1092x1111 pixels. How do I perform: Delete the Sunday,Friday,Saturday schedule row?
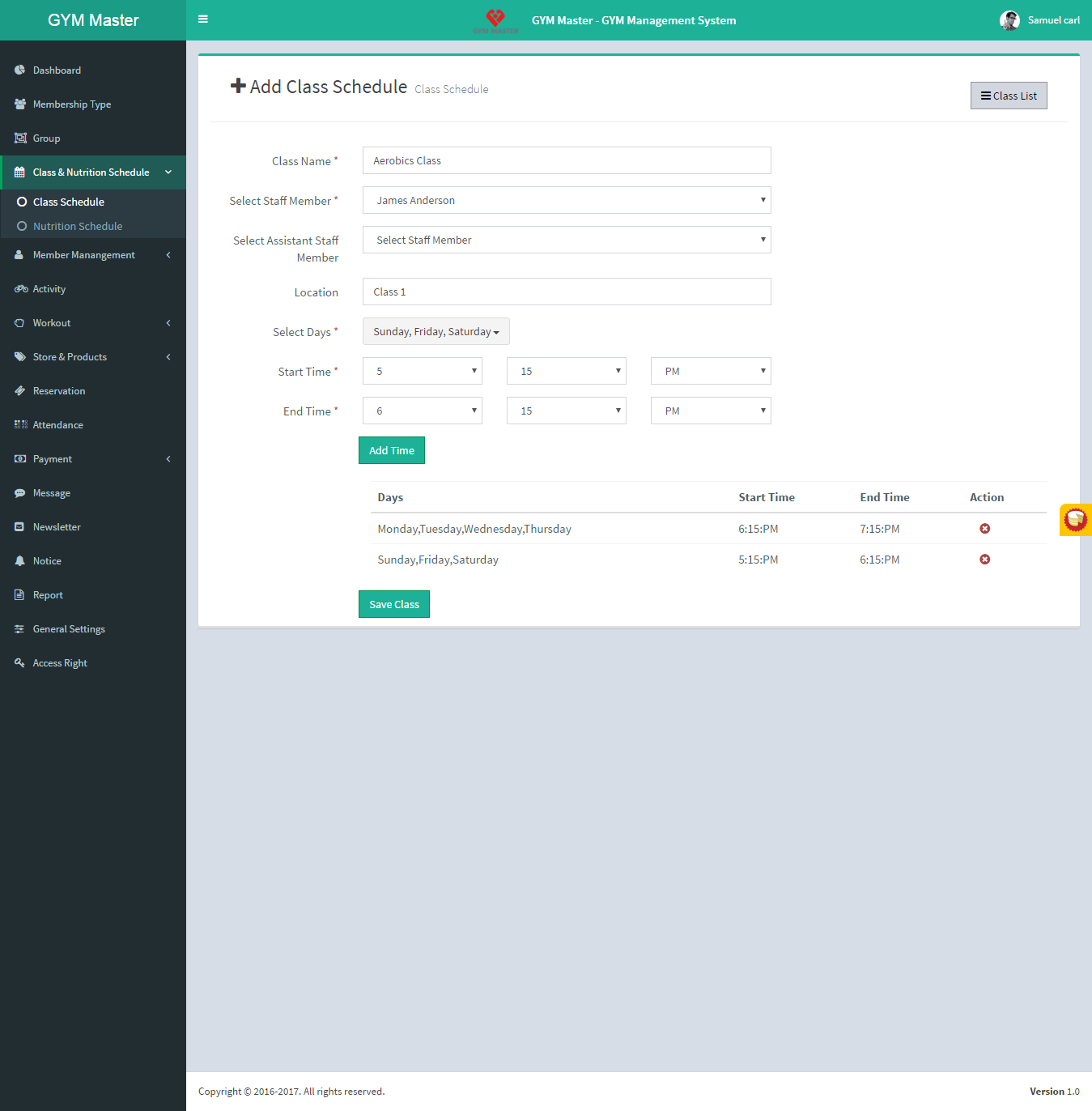click(985, 560)
